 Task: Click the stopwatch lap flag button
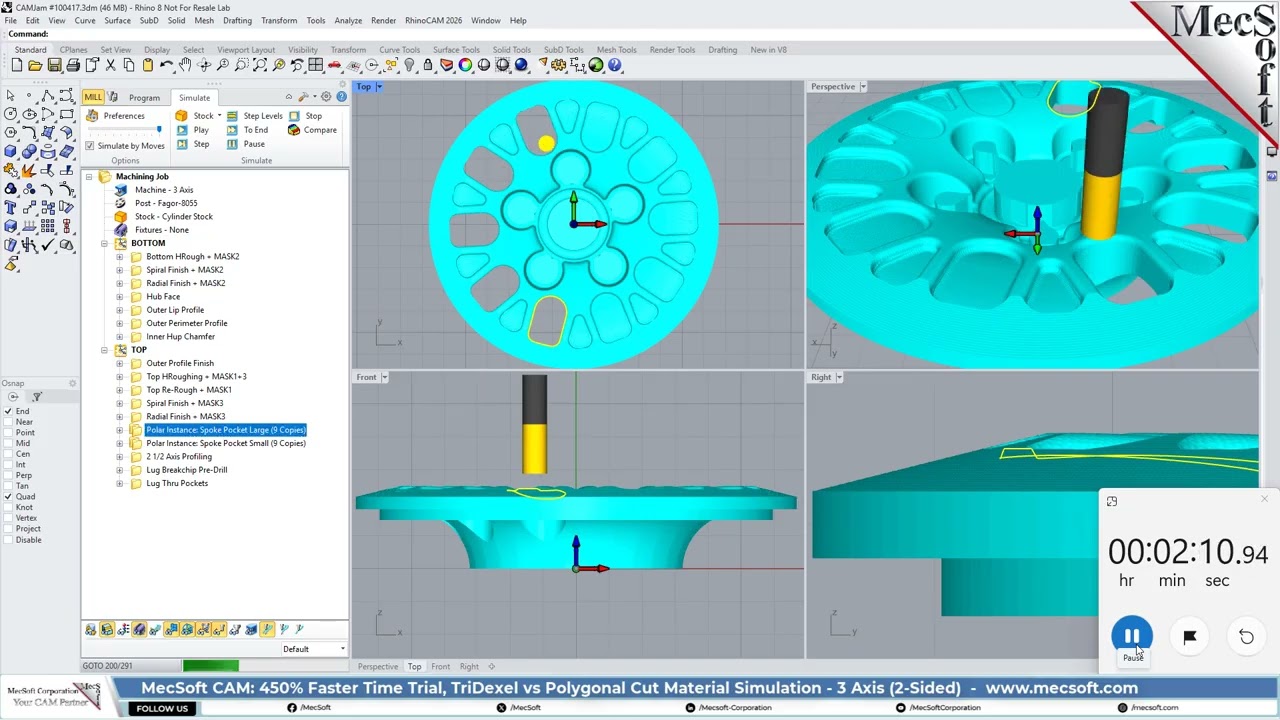click(1189, 637)
